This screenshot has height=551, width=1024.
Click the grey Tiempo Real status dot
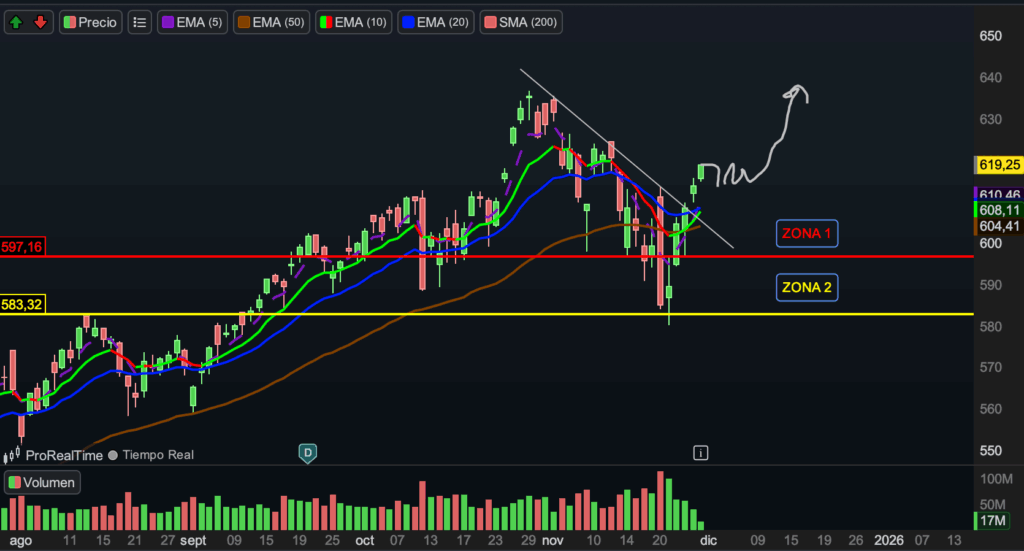coord(113,455)
